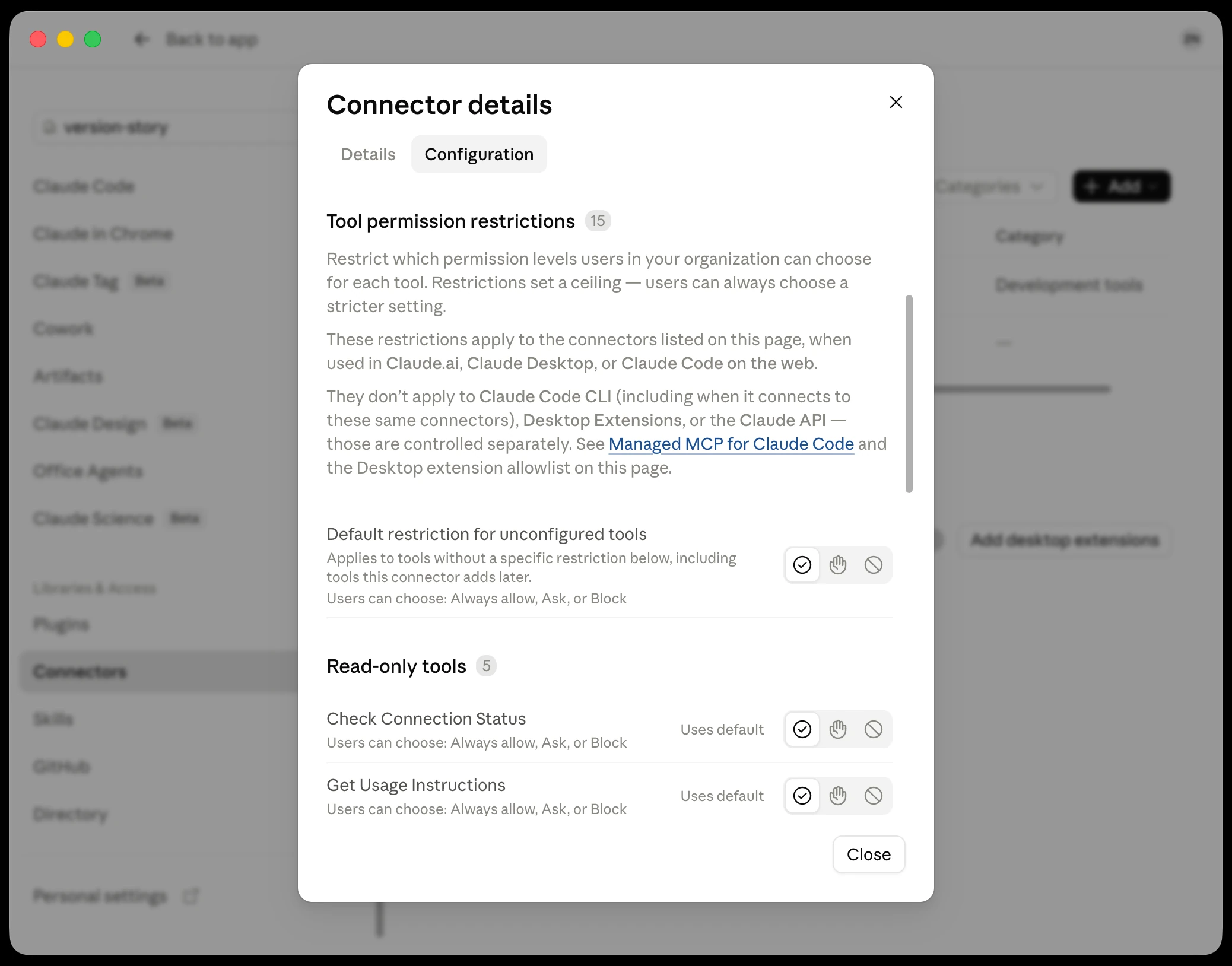
Task: Click the tool count badge 15
Action: [598, 221]
